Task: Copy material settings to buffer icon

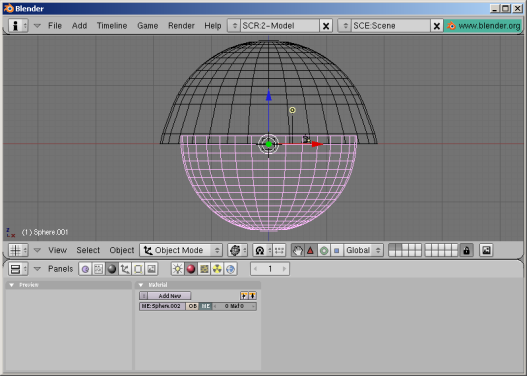Action: [244, 296]
